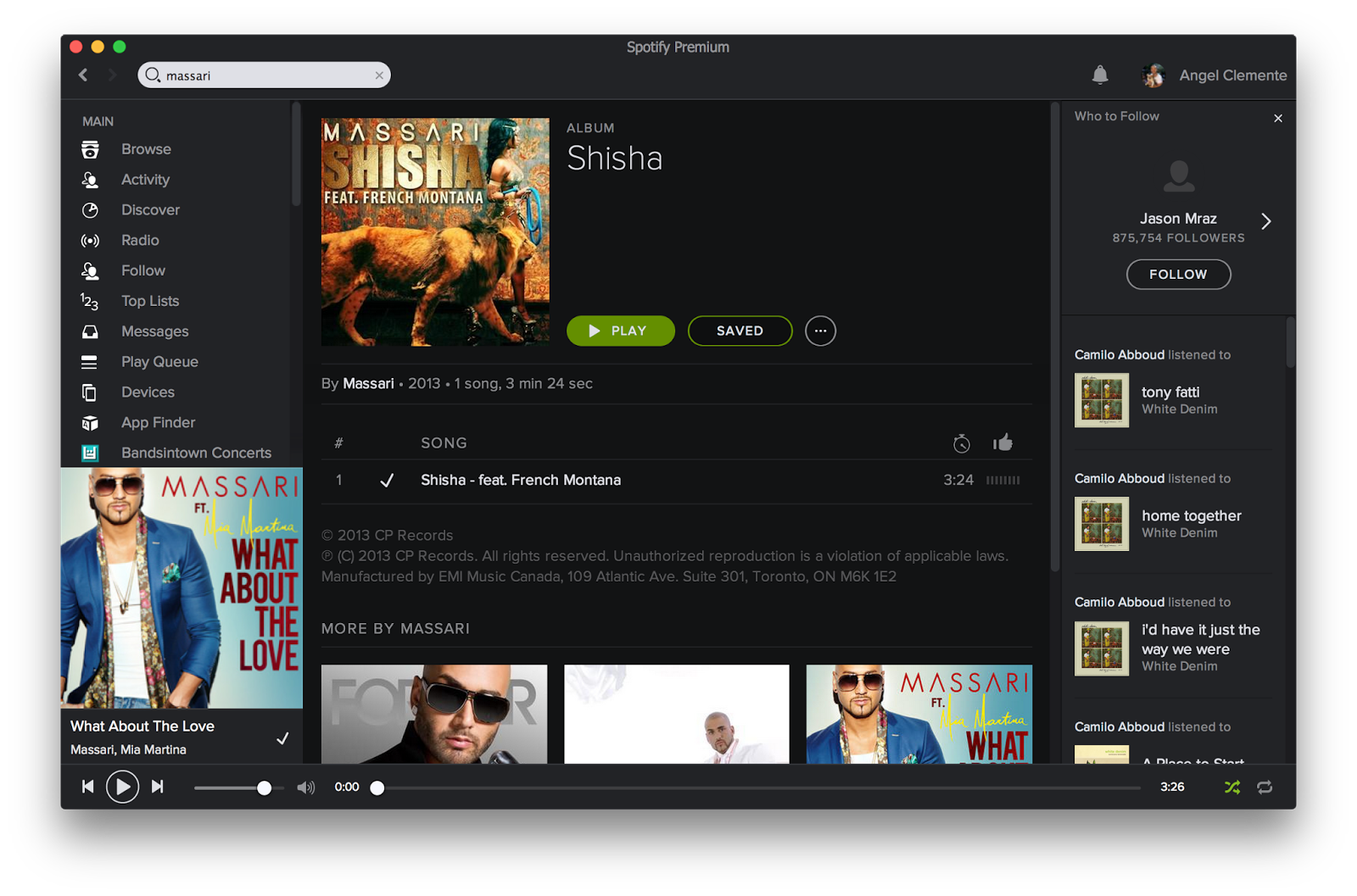
Task: Follow Jason Mraz
Action: (1178, 275)
